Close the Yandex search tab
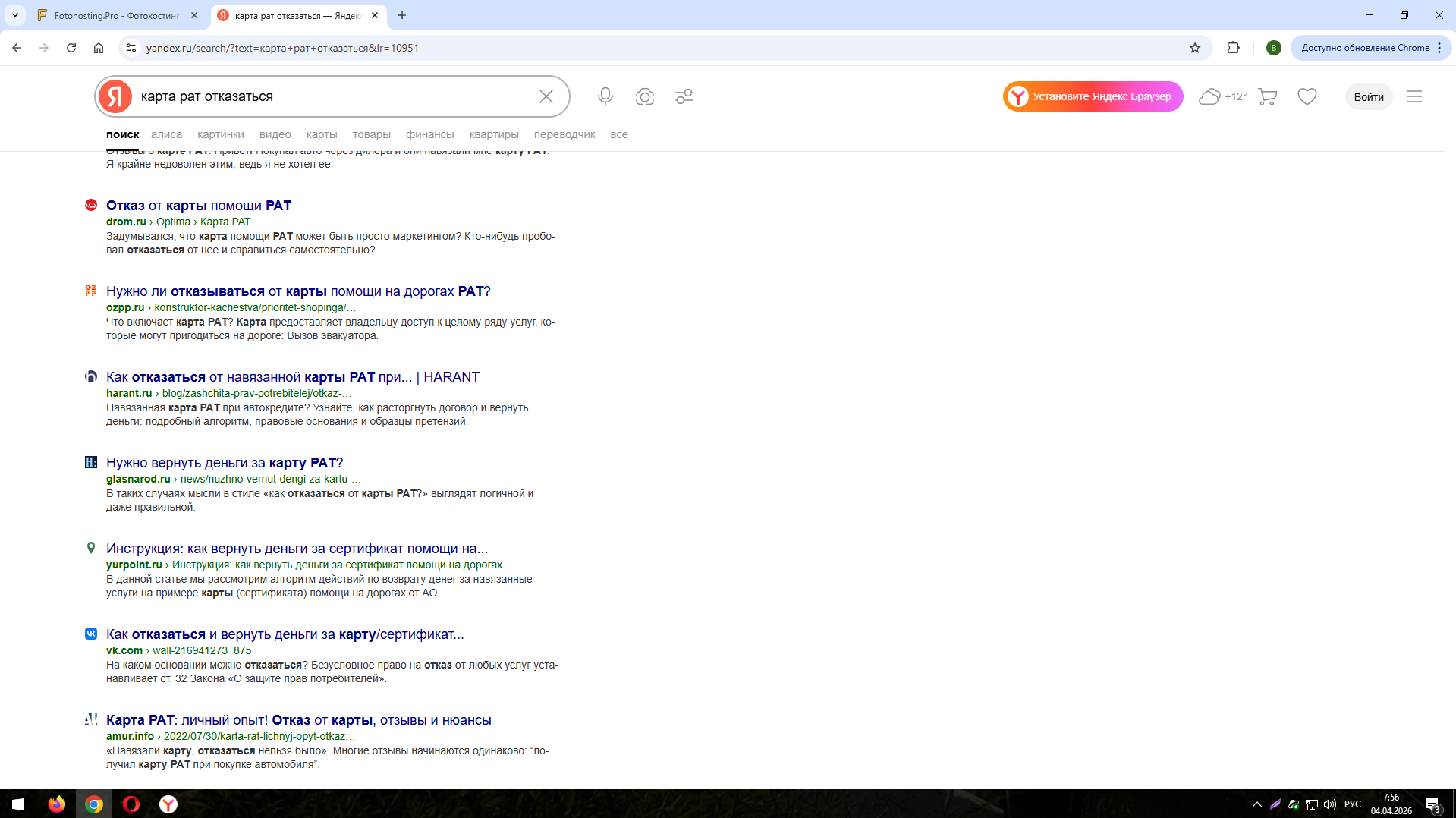Screen dimensions: 1456x818 [x=375, y=15]
